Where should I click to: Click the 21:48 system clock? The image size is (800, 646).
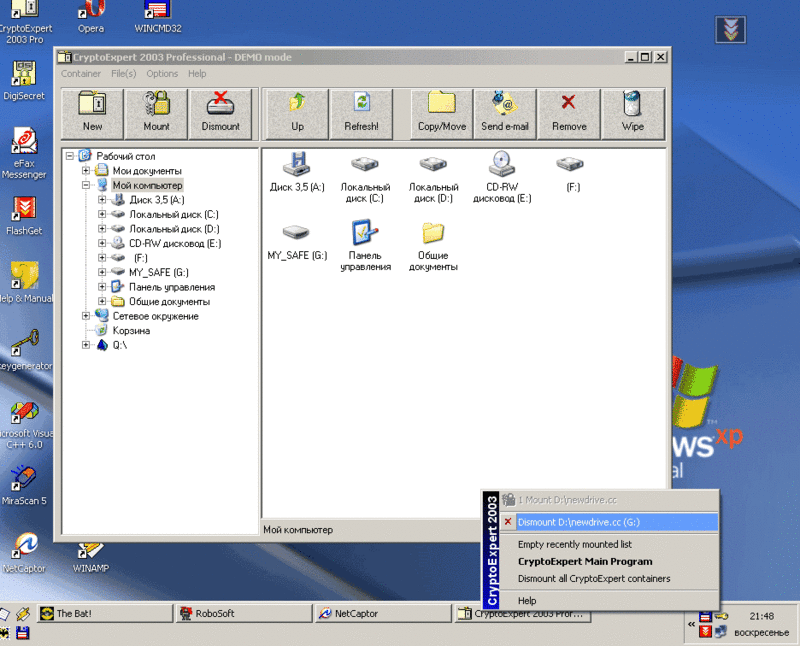click(761, 616)
